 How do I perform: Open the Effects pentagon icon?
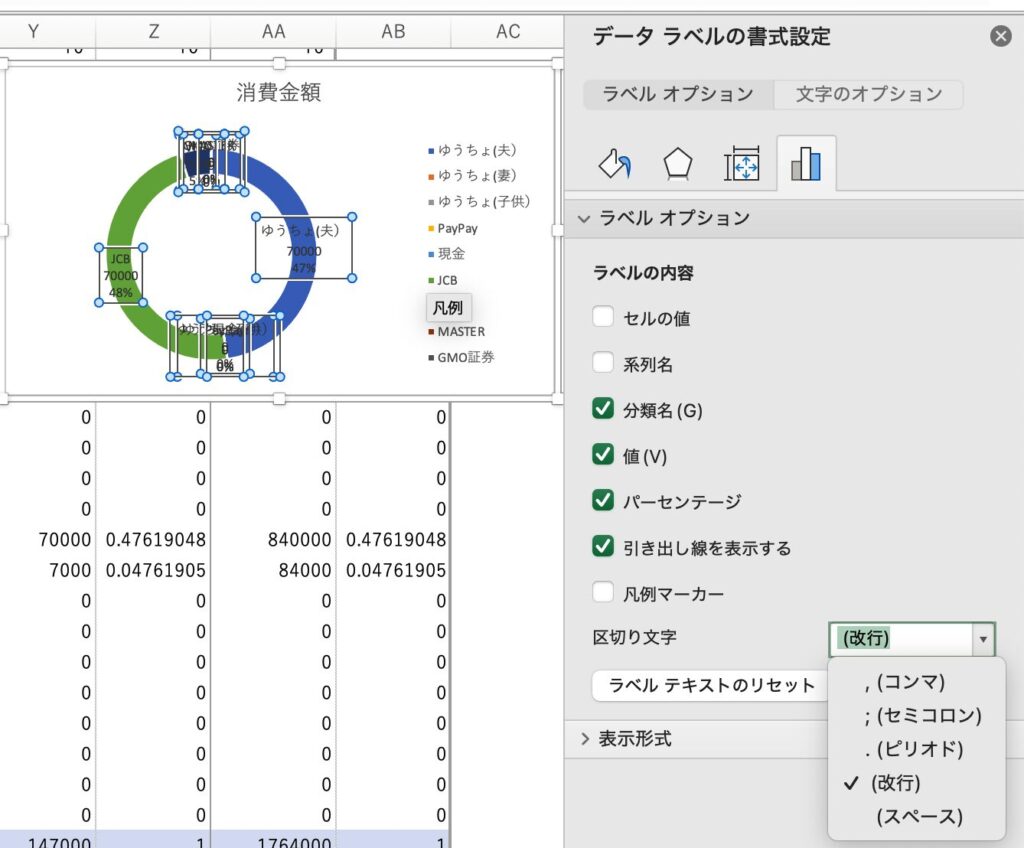(x=678, y=164)
